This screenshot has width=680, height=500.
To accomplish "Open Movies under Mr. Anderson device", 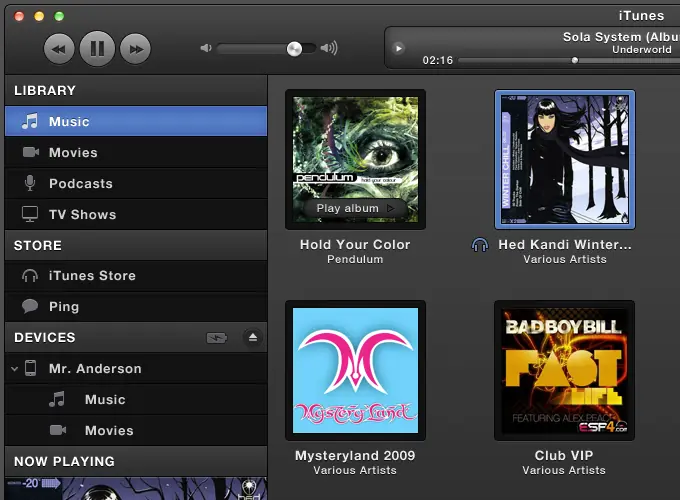I will (x=136, y=430).
